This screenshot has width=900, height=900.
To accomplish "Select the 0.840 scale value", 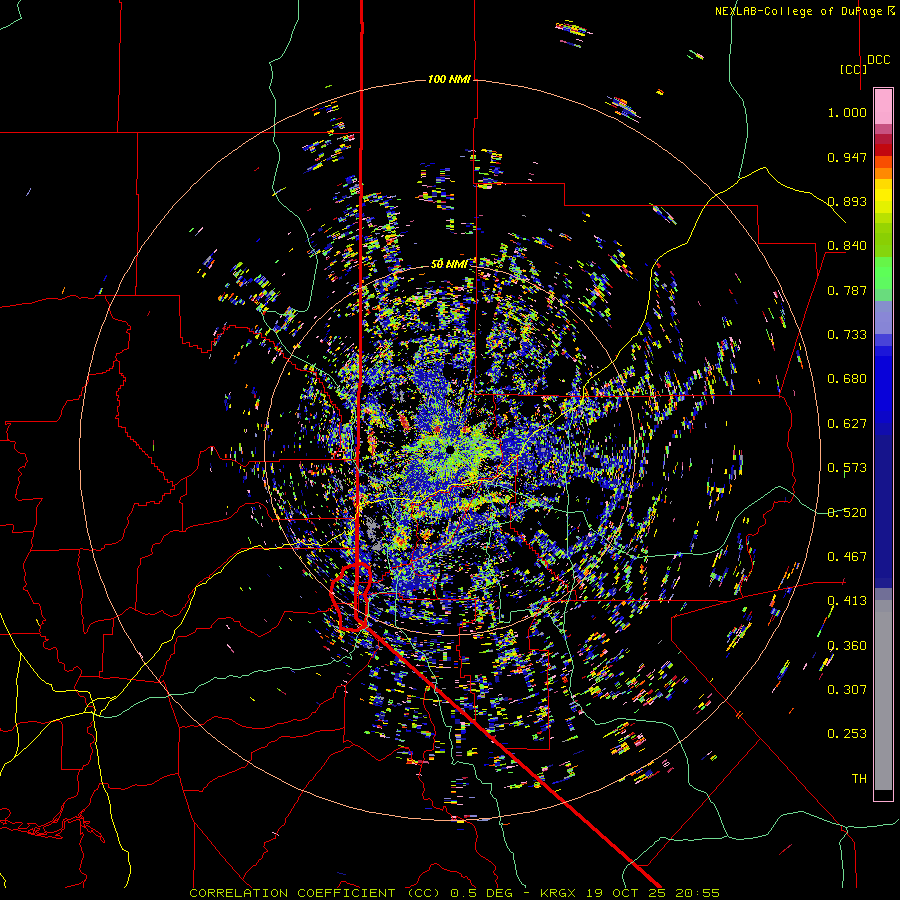I will (x=847, y=246).
